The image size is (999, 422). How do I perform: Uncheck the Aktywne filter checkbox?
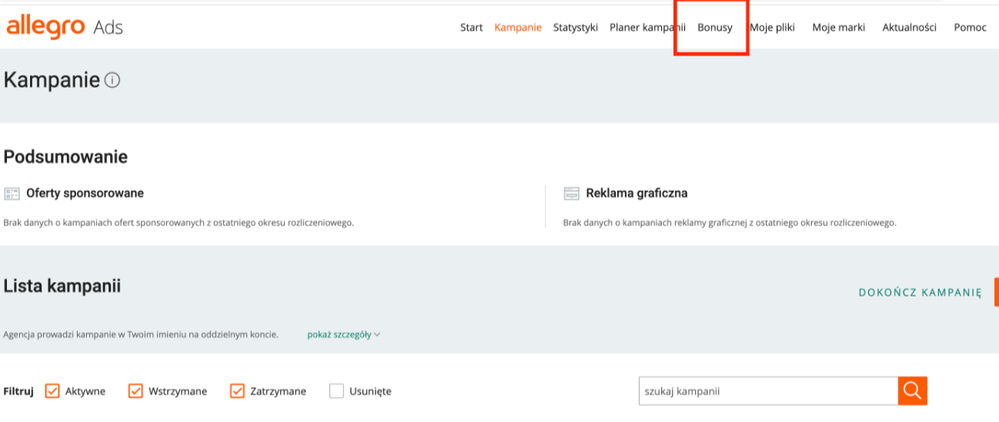point(53,391)
